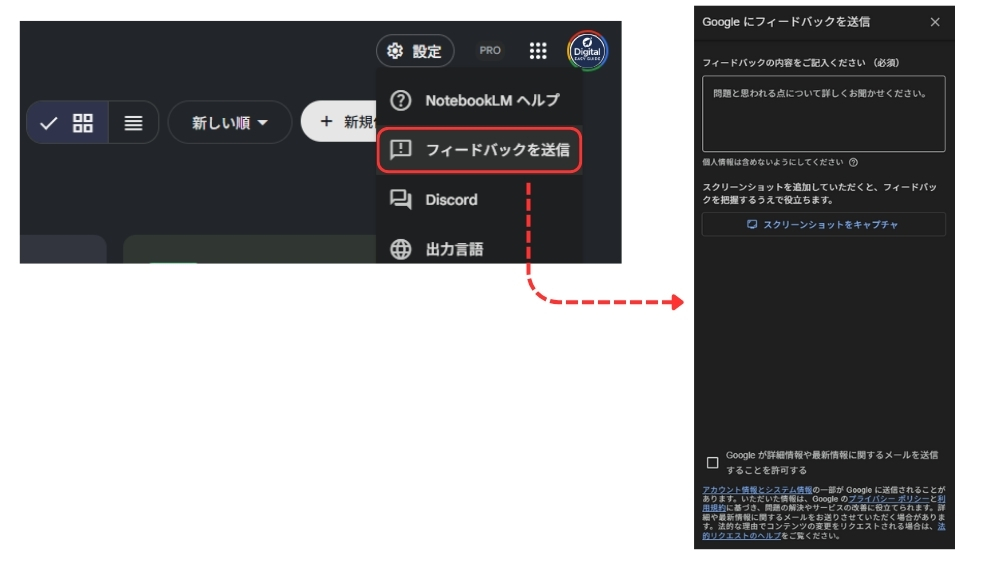Viewport: 1000px width, 563px height.
Task: Click help icon beside 個人情報は含めないようにしてください
Action: coord(853,162)
